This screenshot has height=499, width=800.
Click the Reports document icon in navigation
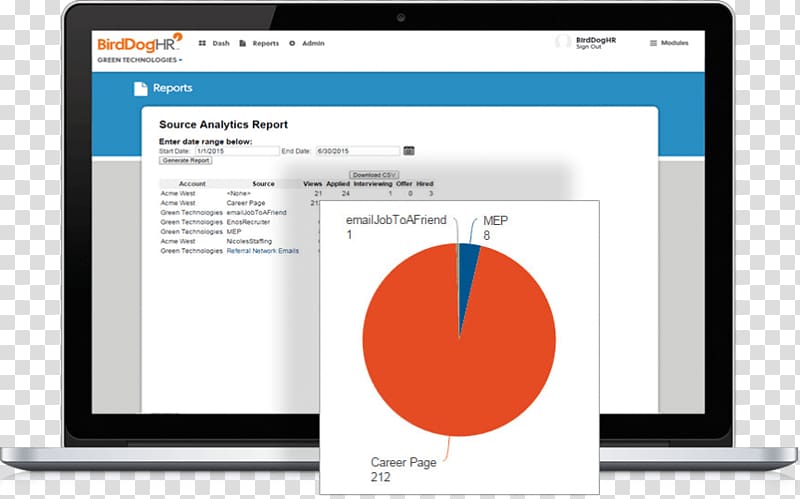click(243, 43)
